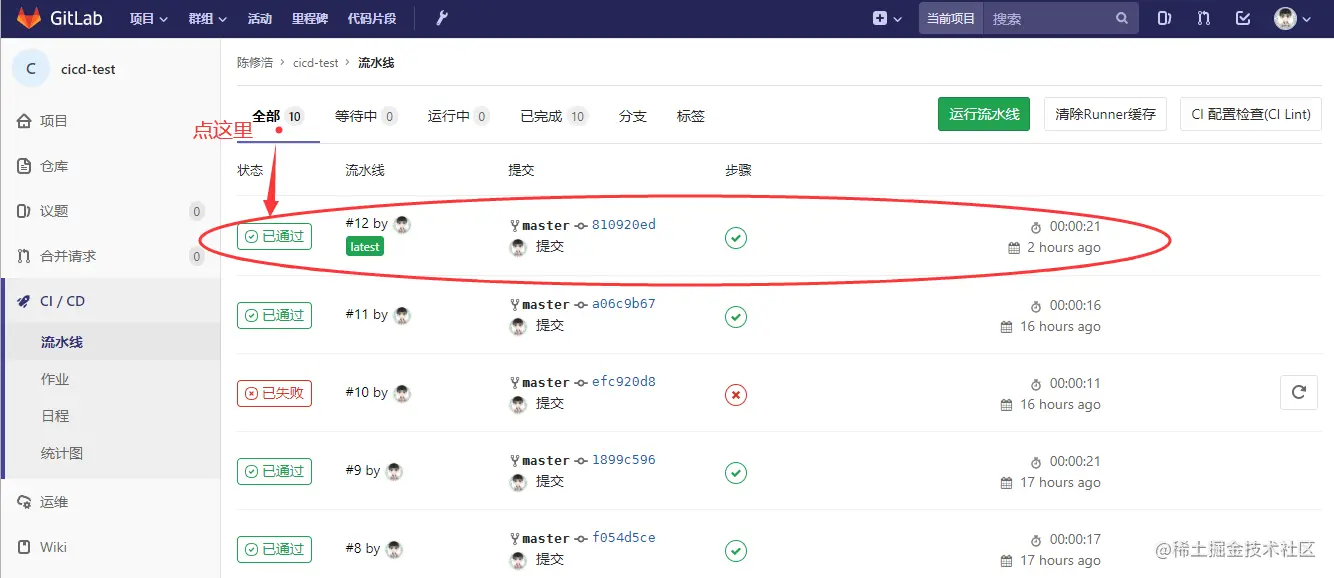Image resolution: width=1334 pixels, height=578 pixels.
Task: Click failed stage icon for pipeline #10
Action: click(736, 395)
